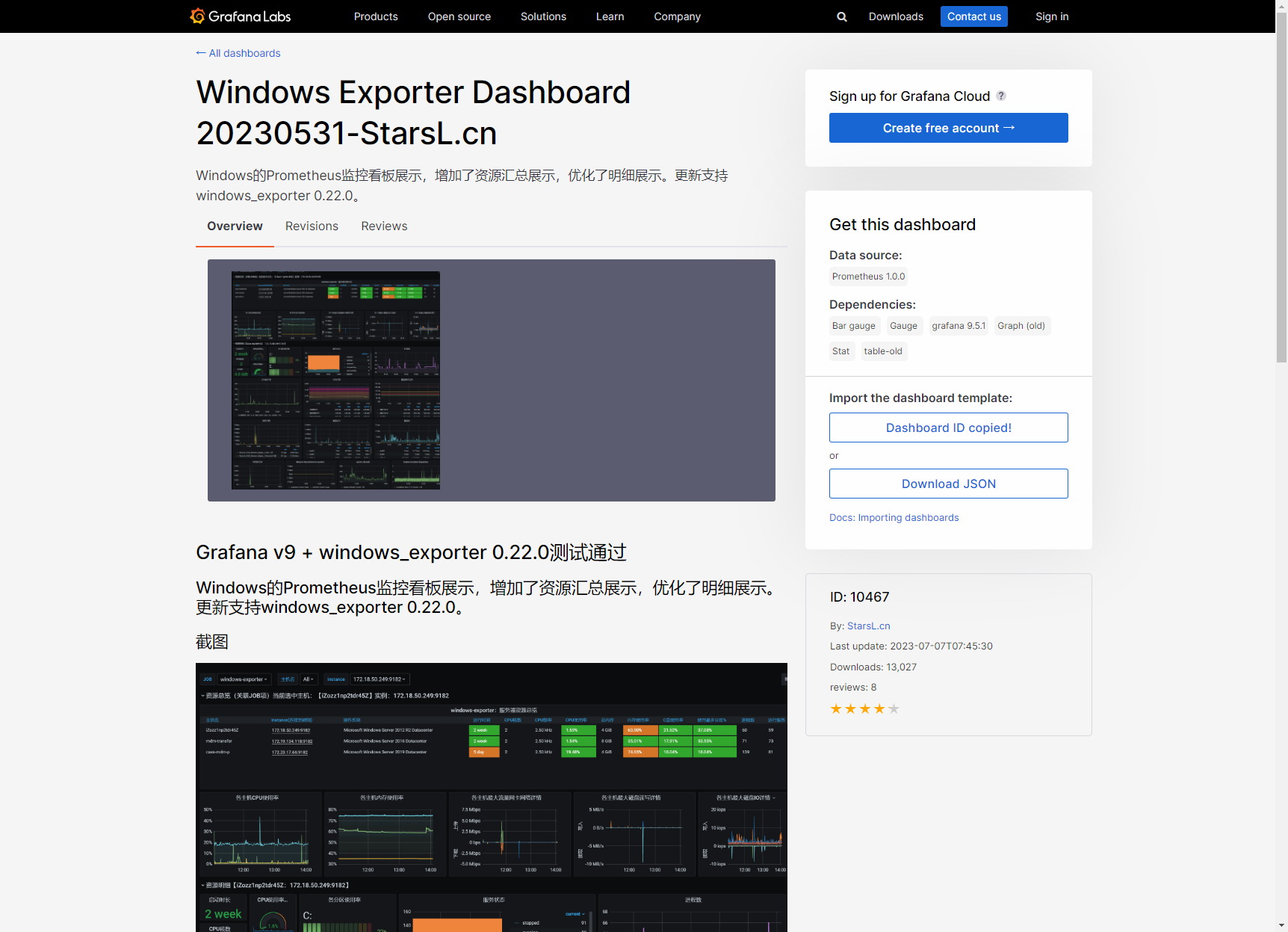The height and width of the screenshot is (932, 1288).
Task: Open StarsL.cn author link
Action: [x=869, y=626]
